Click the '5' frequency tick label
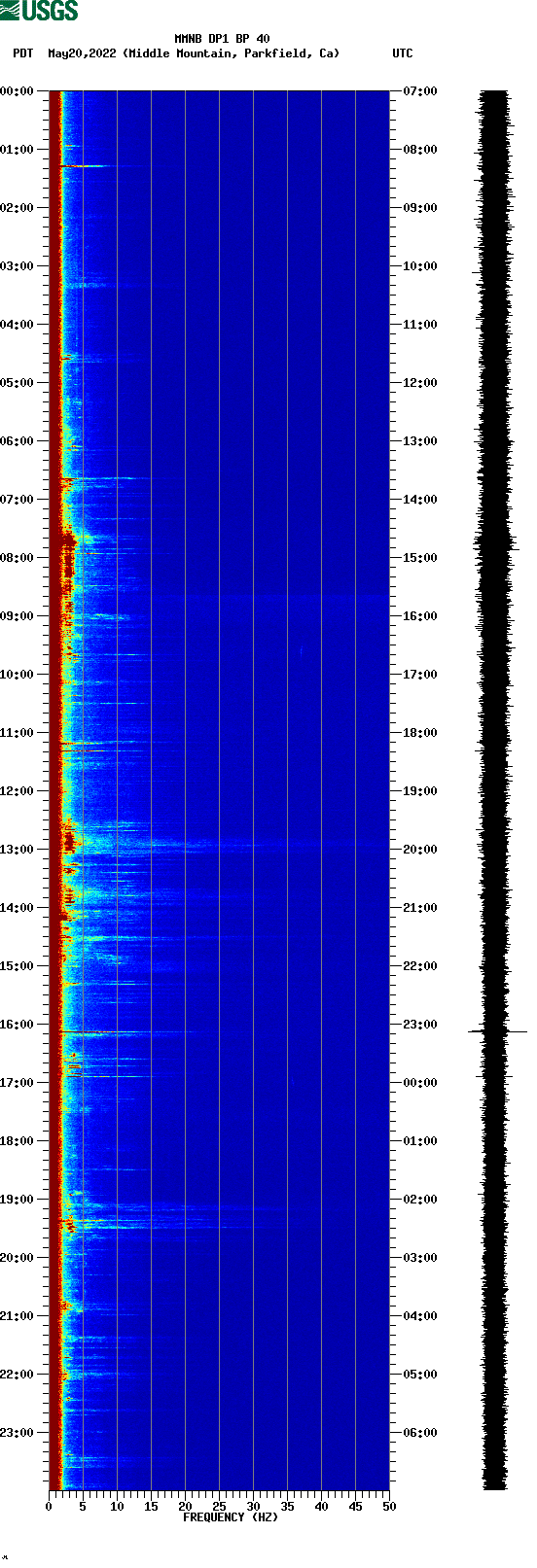 (83, 1507)
